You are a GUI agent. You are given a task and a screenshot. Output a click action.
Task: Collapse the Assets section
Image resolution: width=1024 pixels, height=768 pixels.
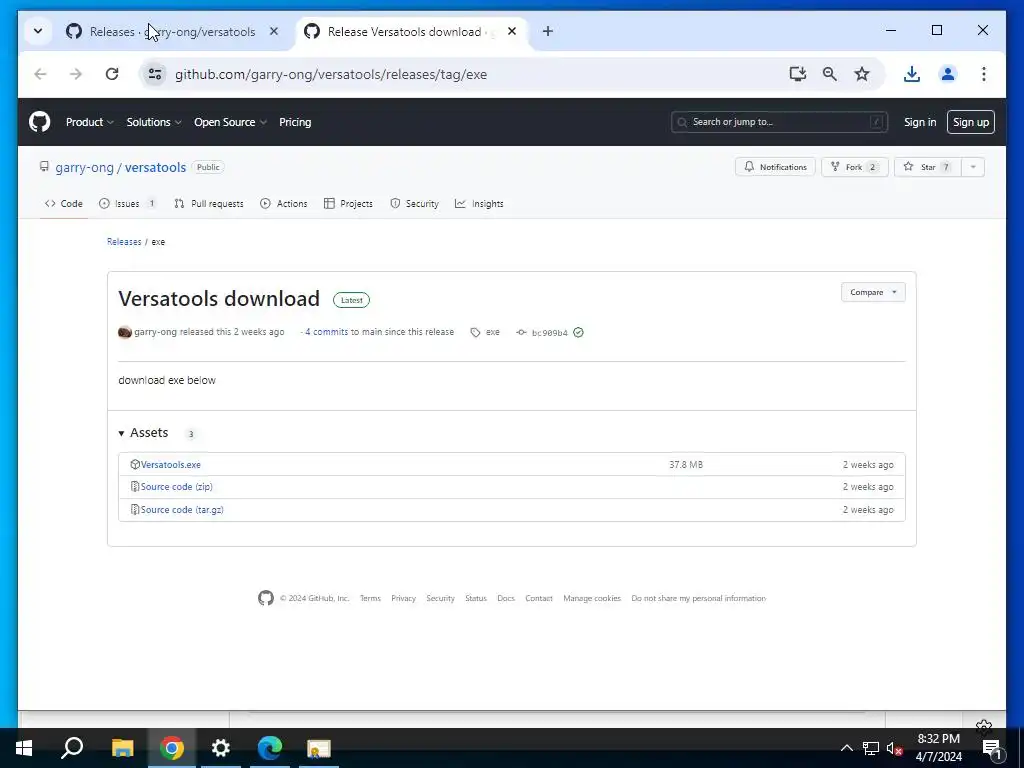(144, 433)
